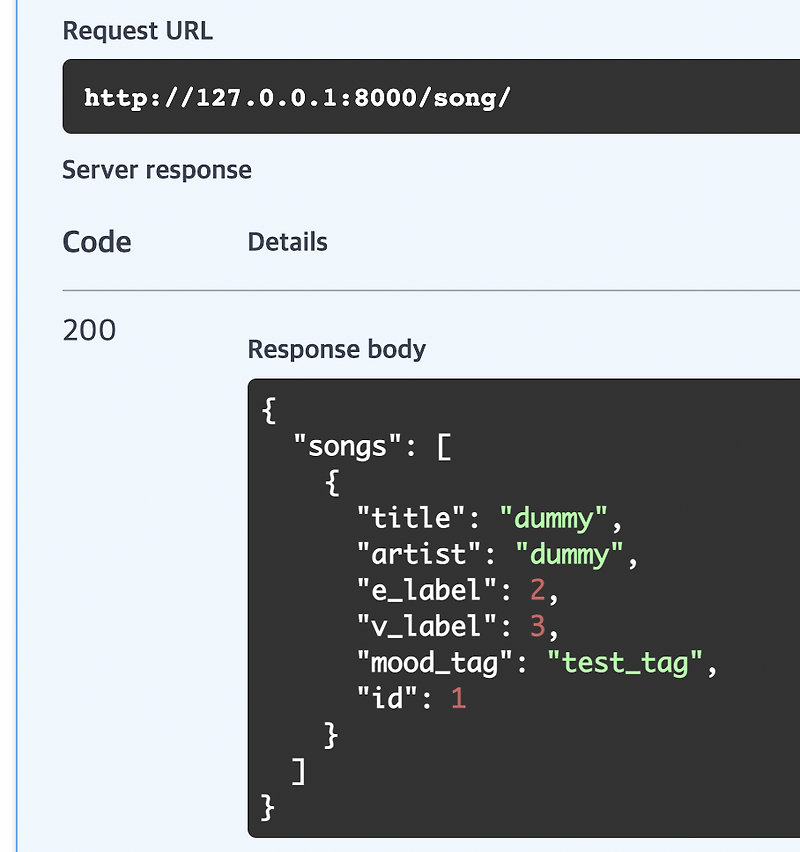Click the "Details" column header

point(287,242)
